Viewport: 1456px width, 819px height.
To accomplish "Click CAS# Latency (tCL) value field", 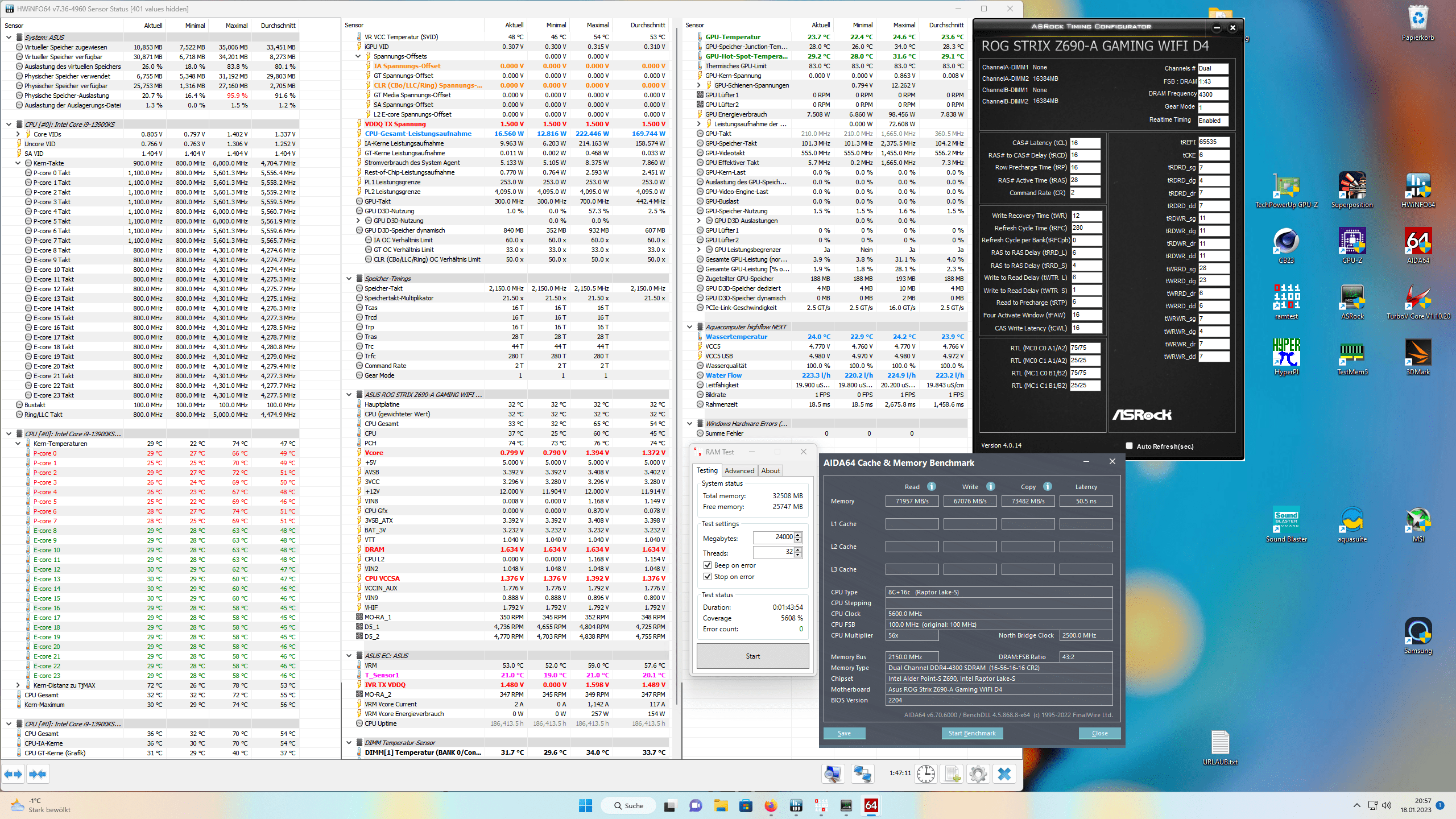I will [1085, 143].
